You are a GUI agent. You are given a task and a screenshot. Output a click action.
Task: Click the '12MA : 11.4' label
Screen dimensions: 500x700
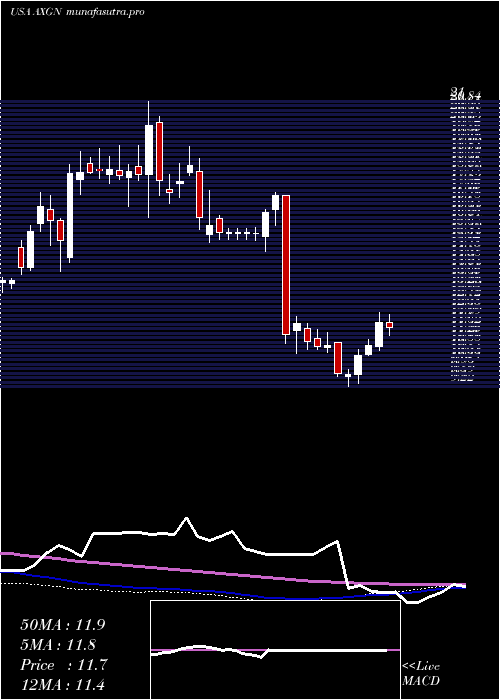(62, 684)
